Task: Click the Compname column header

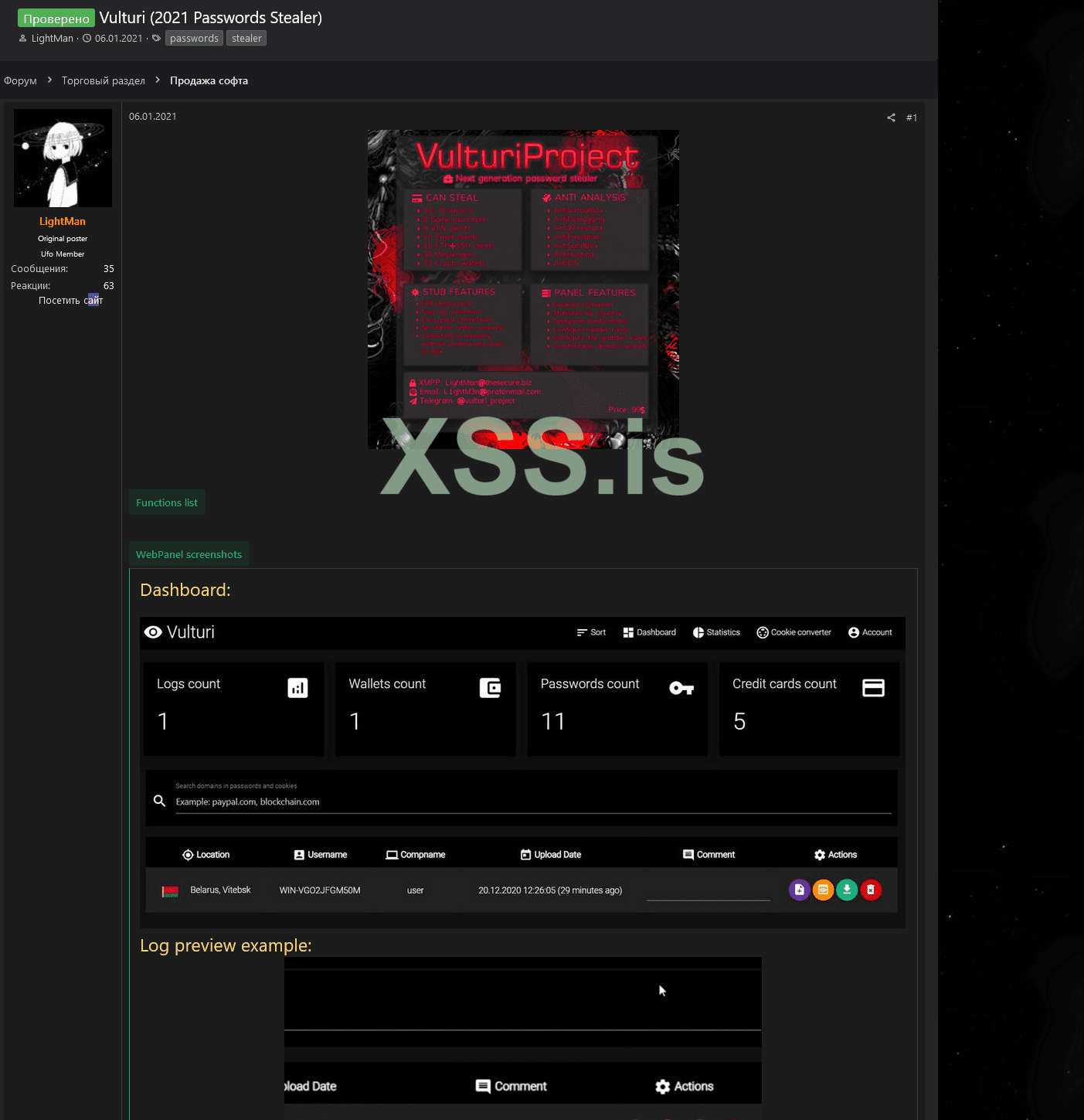Action: [416, 855]
